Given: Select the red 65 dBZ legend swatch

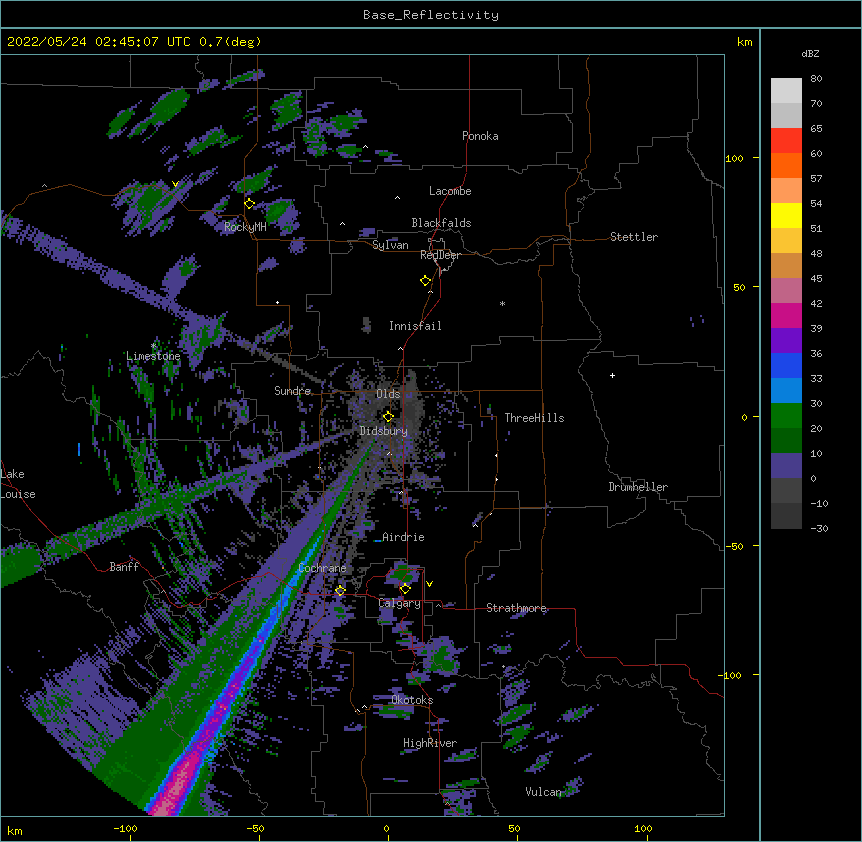Looking at the screenshot, I should click(786, 141).
